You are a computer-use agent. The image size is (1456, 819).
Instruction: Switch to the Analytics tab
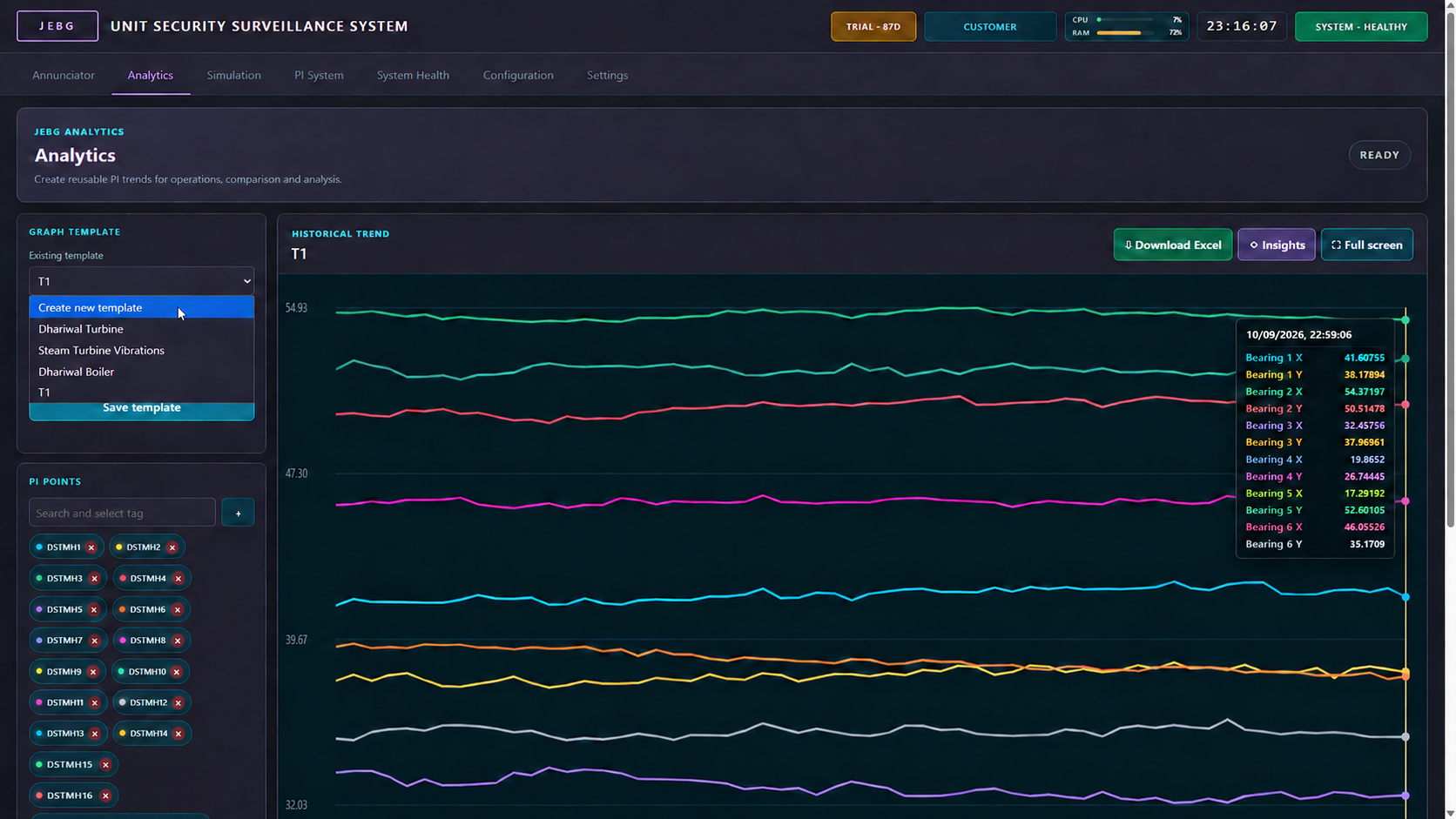151,75
